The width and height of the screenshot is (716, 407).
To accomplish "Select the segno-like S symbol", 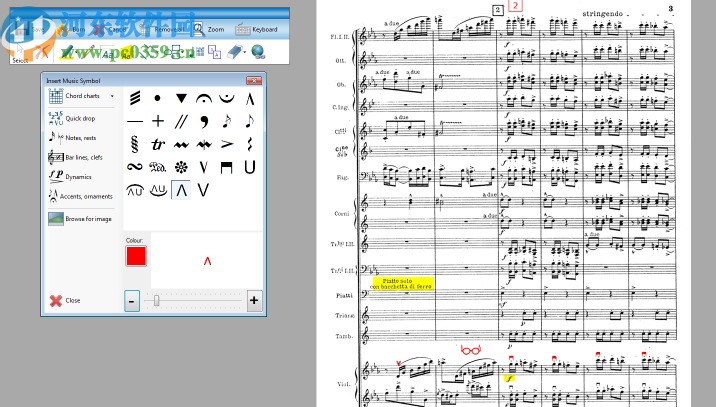I will [135, 144].
